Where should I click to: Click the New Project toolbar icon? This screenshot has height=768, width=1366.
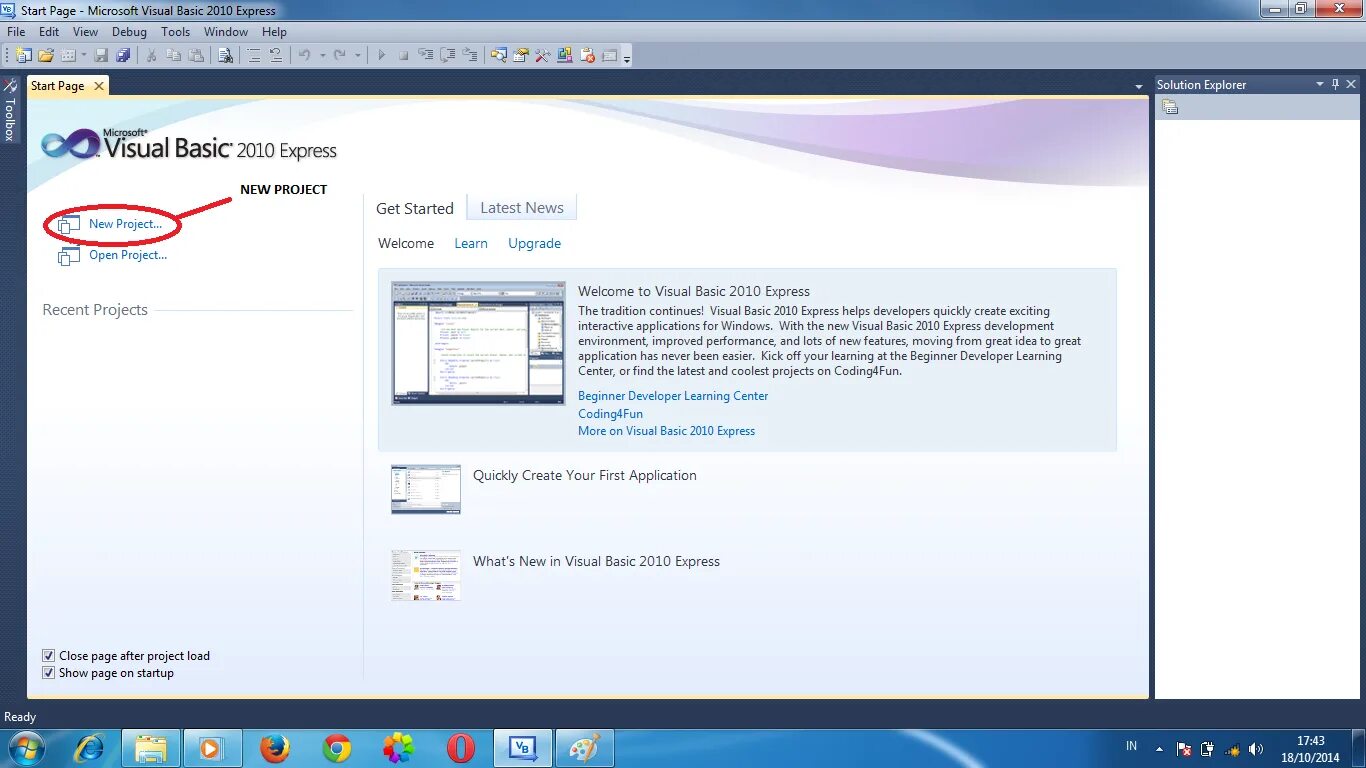(23, 55)
